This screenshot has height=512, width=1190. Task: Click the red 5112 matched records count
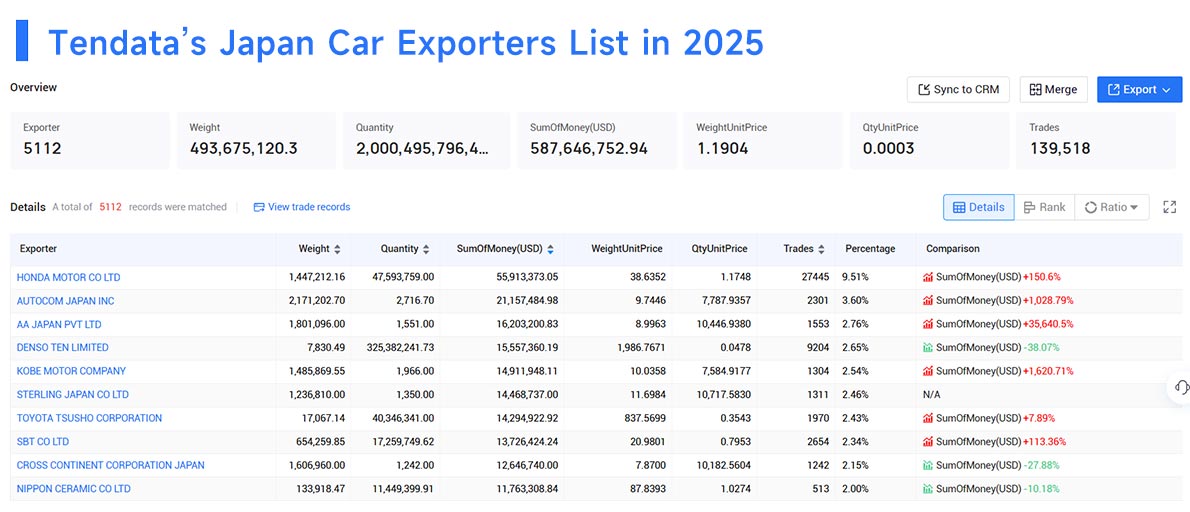[x=110, y=206]
